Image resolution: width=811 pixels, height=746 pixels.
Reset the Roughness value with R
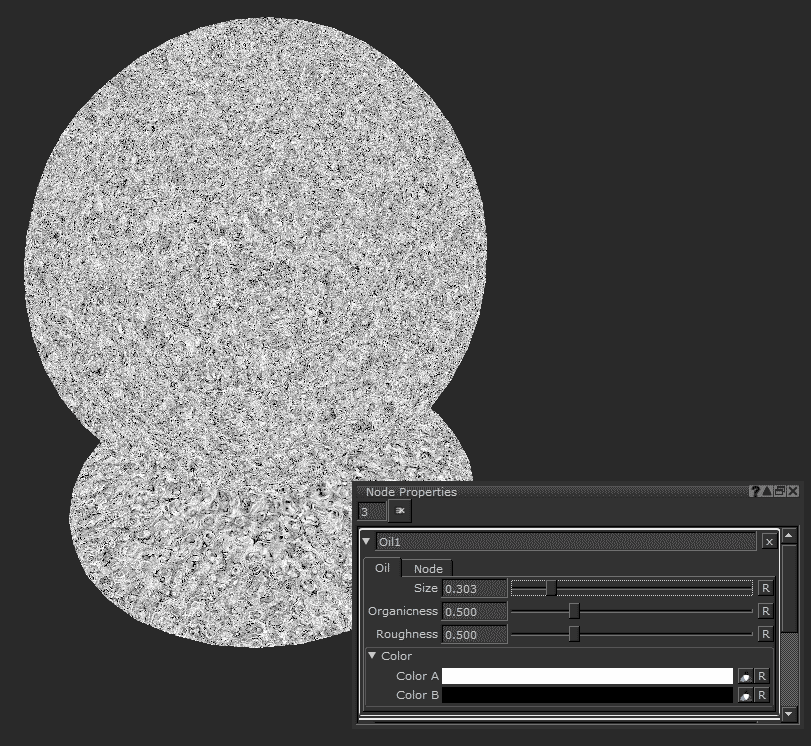point(765,634)
